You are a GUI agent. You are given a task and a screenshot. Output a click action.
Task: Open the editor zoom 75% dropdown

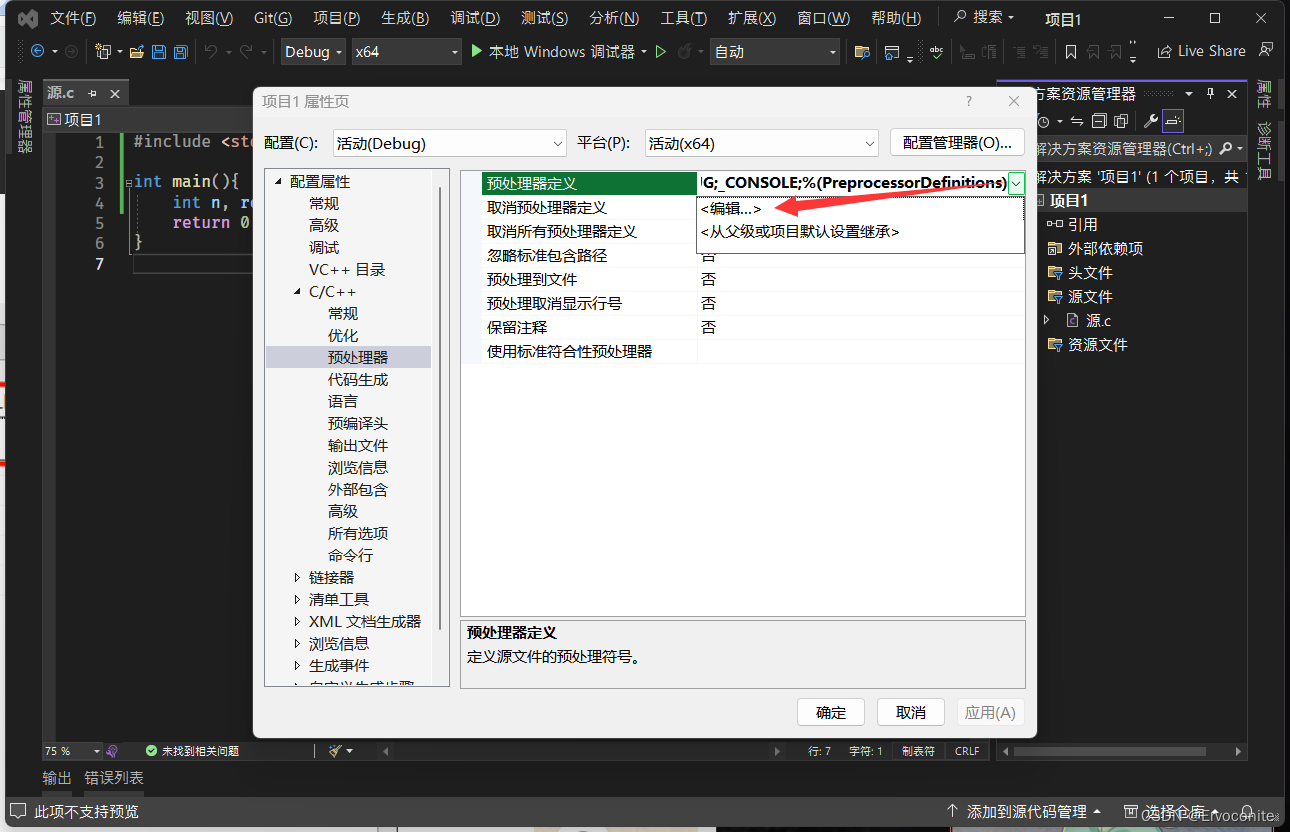click(x=97, y=751)
